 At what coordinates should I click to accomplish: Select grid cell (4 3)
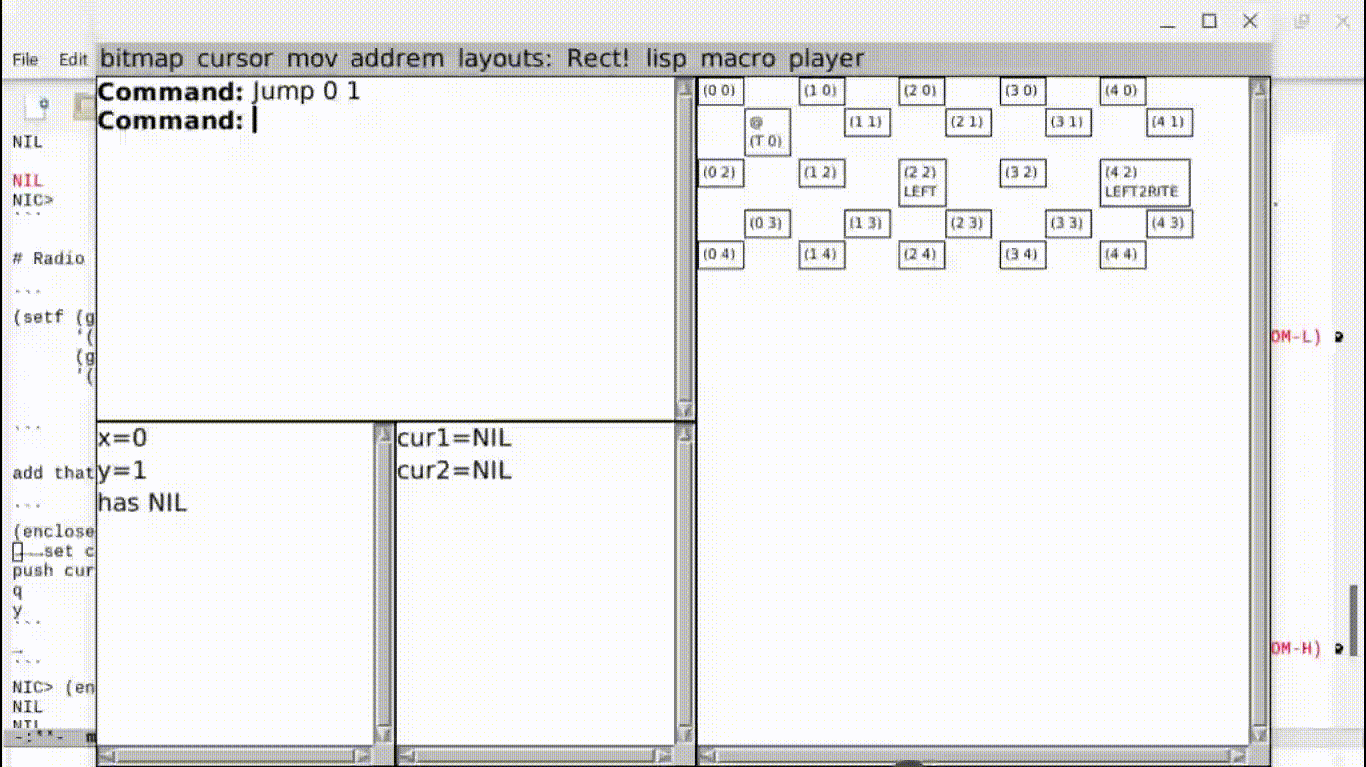[1169, 224]
